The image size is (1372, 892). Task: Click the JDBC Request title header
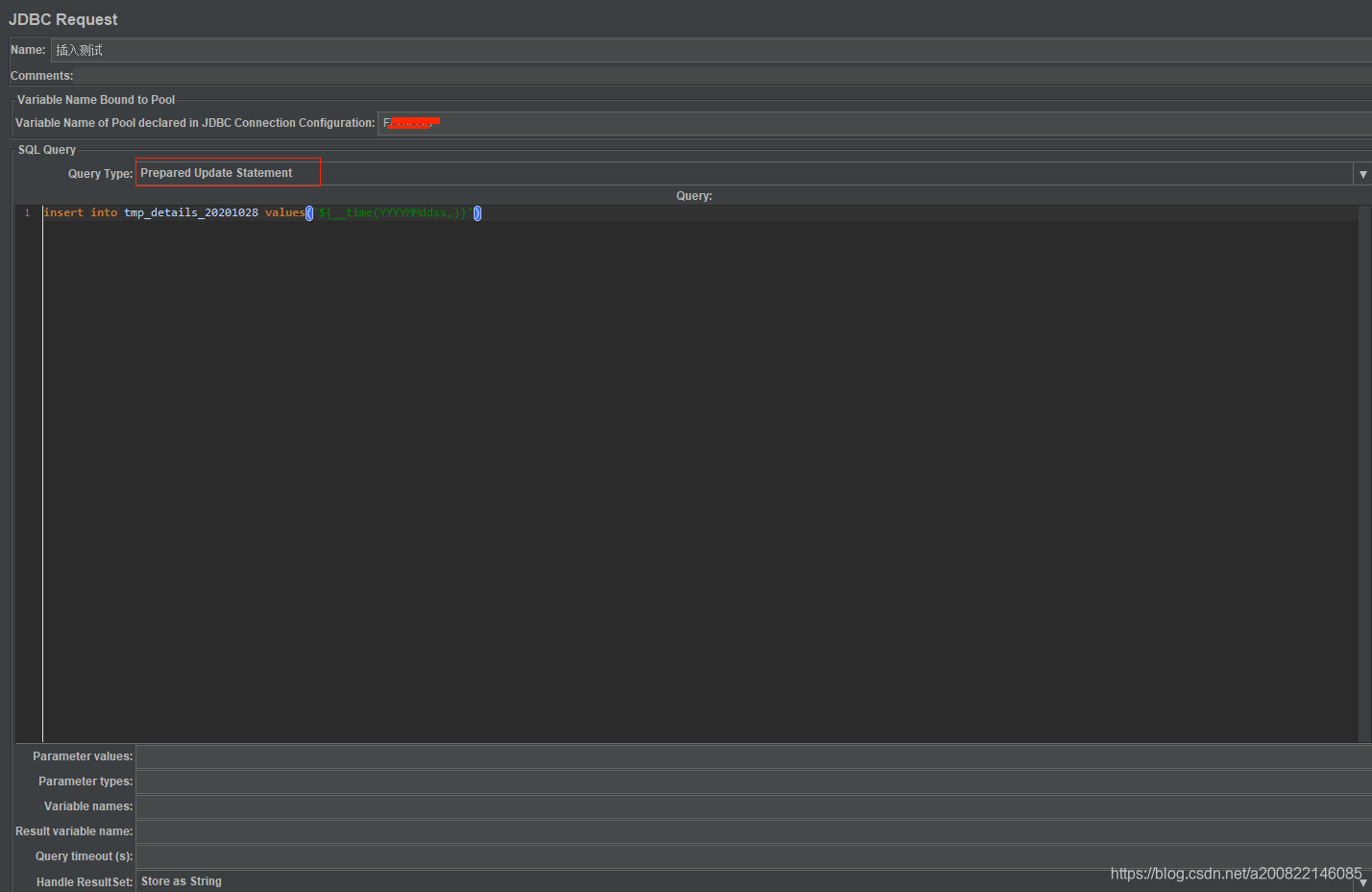pyautogui.click(x=62, y=19)
